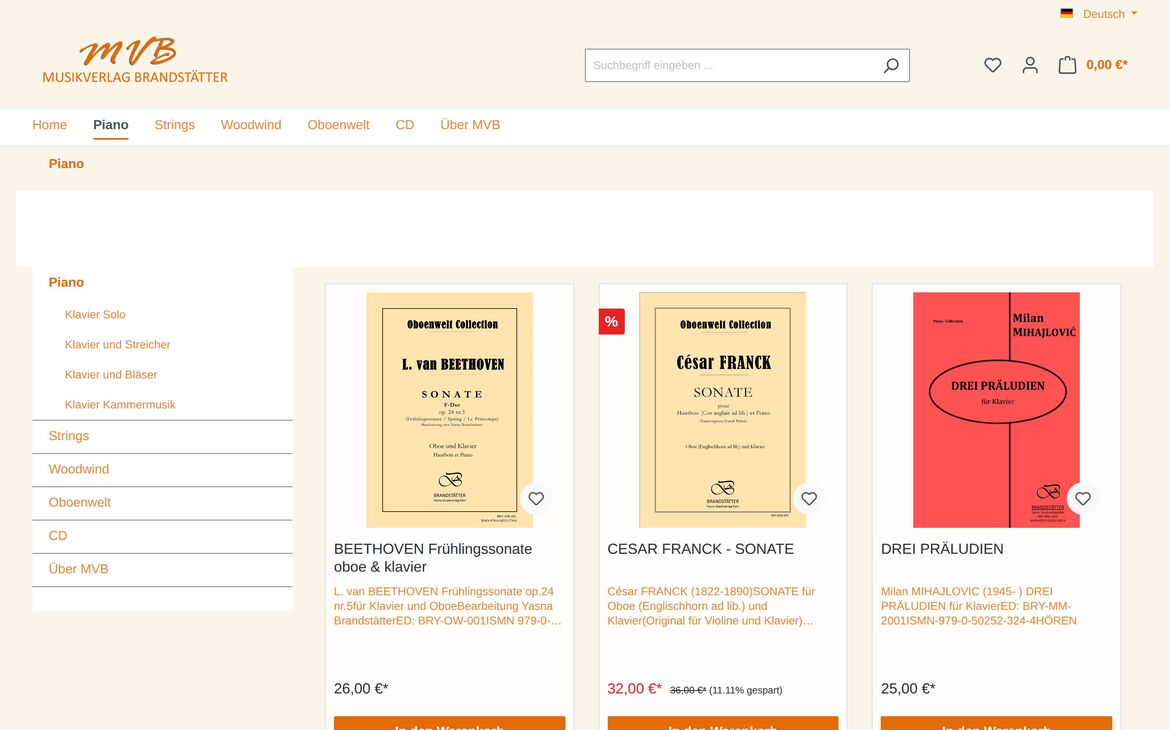The height and width of the screenshot is (730, 1170).
Task: Add Beethoven Frühlingssonate to cart
Action: [449, 723]
